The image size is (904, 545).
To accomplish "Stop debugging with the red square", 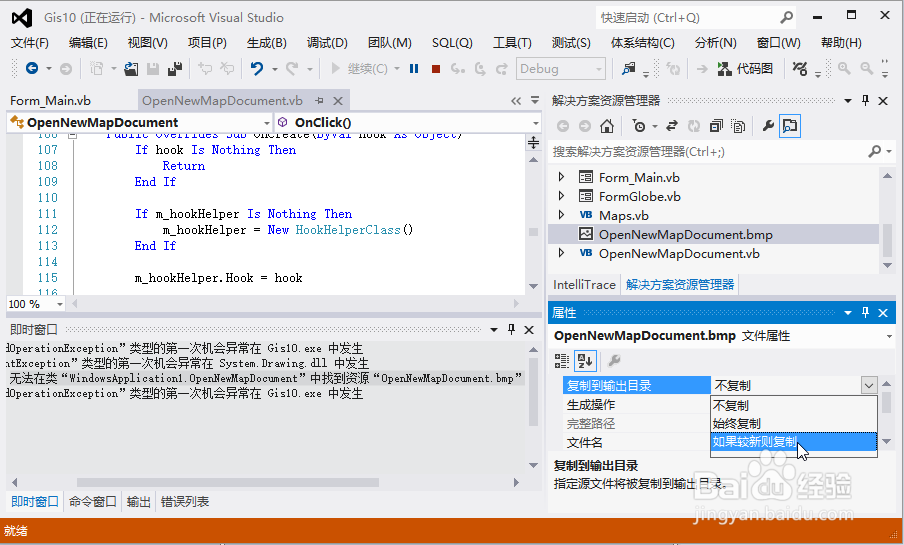I will 436,69.
